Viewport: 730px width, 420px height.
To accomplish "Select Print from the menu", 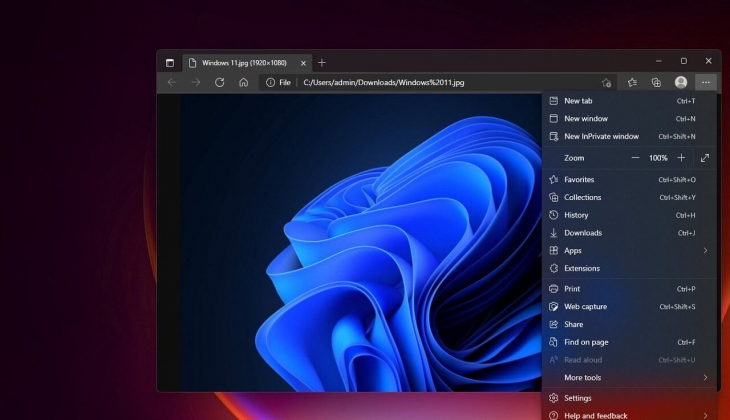I will [x=629, y=289].
